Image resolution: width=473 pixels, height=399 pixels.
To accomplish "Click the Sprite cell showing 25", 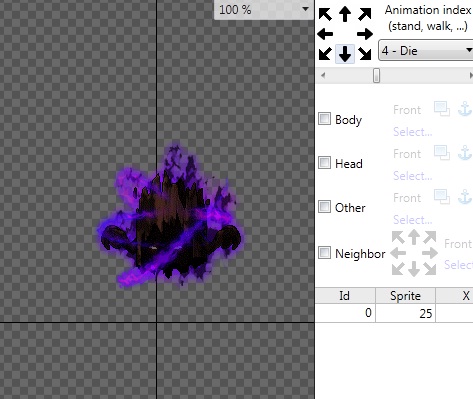I will 405,313.
